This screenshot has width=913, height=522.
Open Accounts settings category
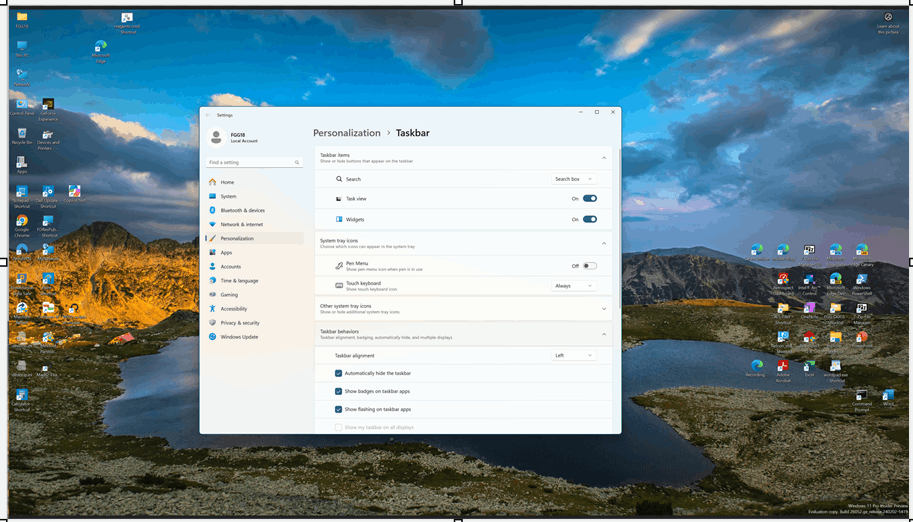(254, 267)
